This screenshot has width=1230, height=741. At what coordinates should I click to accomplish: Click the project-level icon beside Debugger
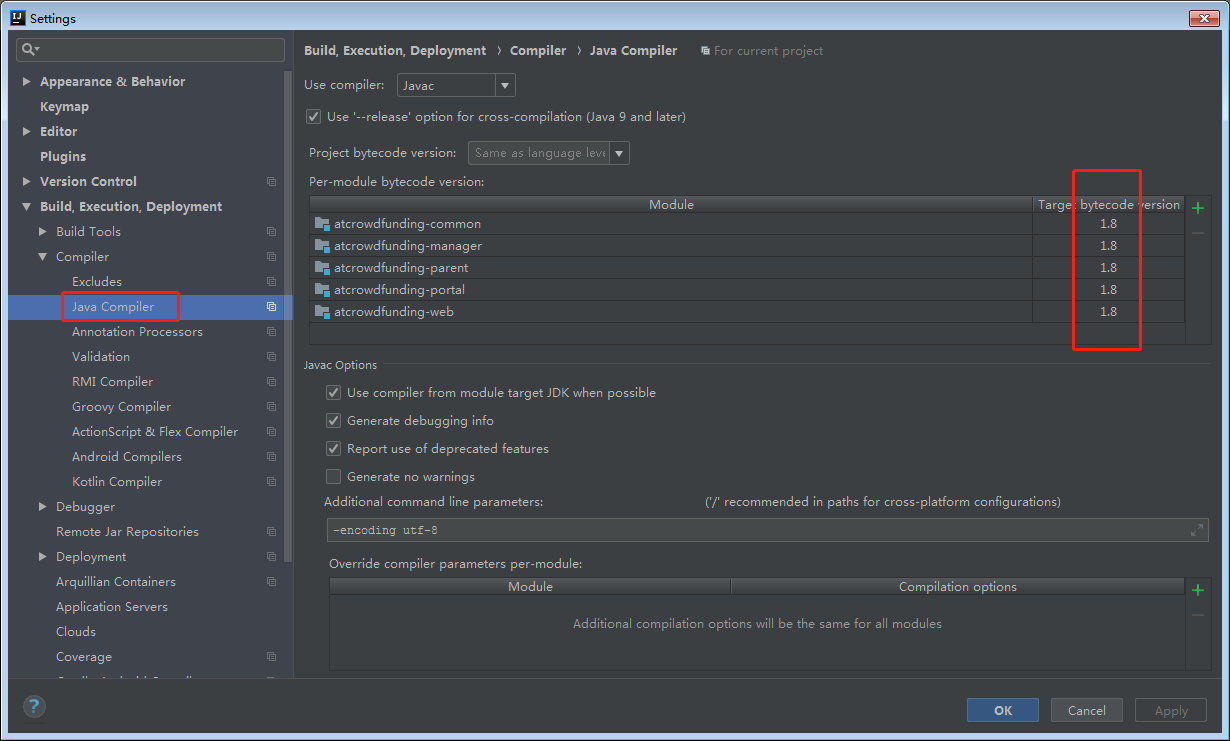coord(271,507)
